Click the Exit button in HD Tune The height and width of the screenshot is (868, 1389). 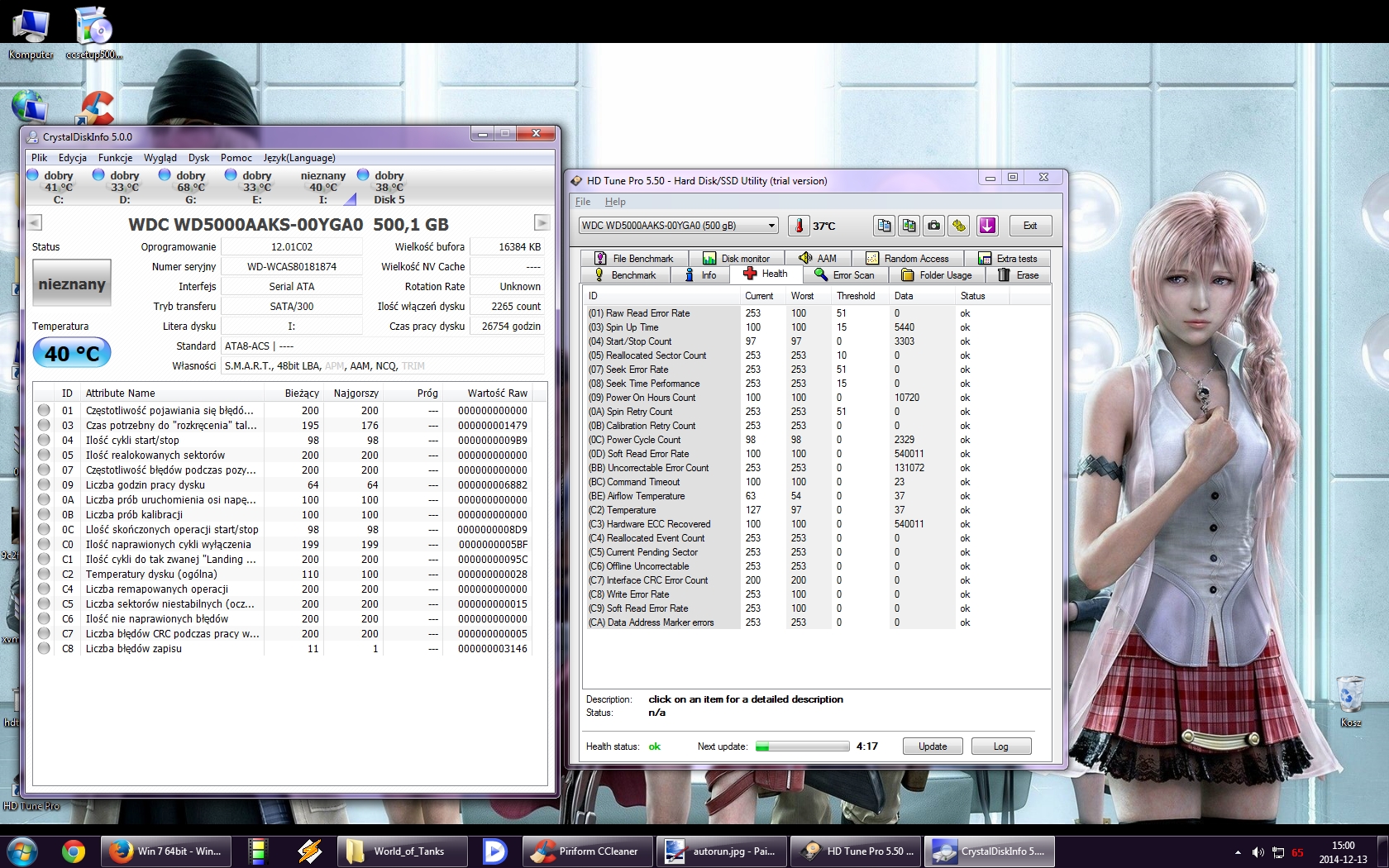[x=1029, y=226]
